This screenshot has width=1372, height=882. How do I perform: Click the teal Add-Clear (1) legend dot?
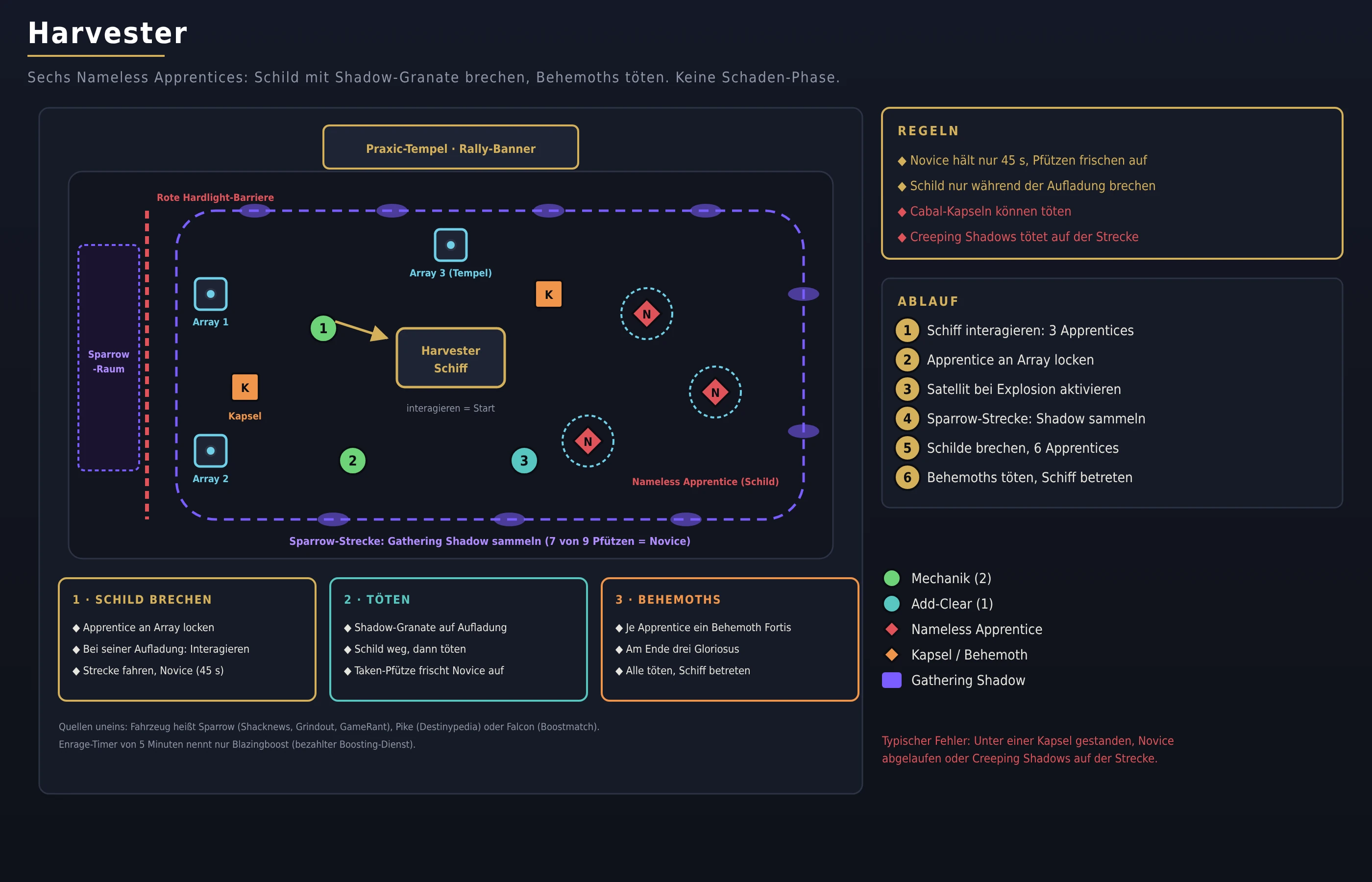(x=892, y=604)
